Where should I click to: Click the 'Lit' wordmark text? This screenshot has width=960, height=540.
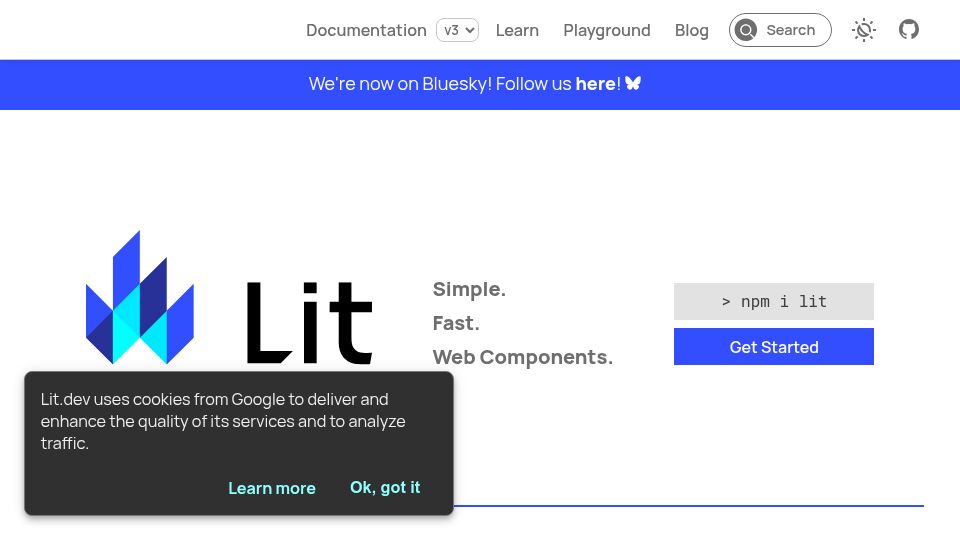click(x=309, y=322)
